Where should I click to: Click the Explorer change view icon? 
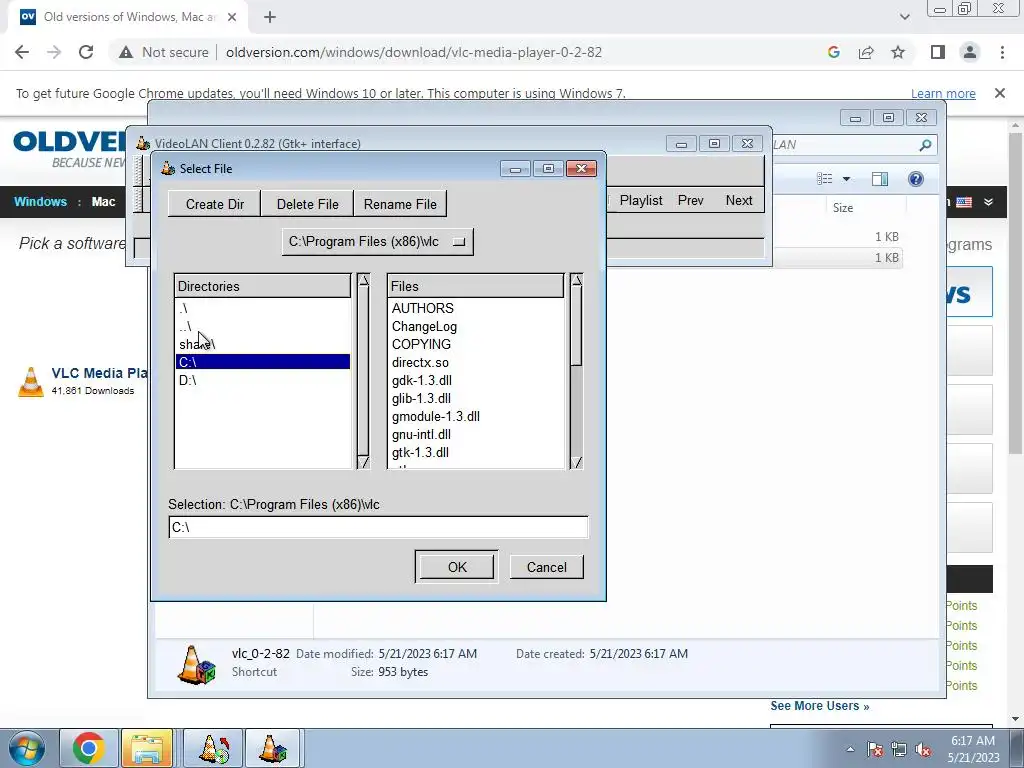point(825,179)
